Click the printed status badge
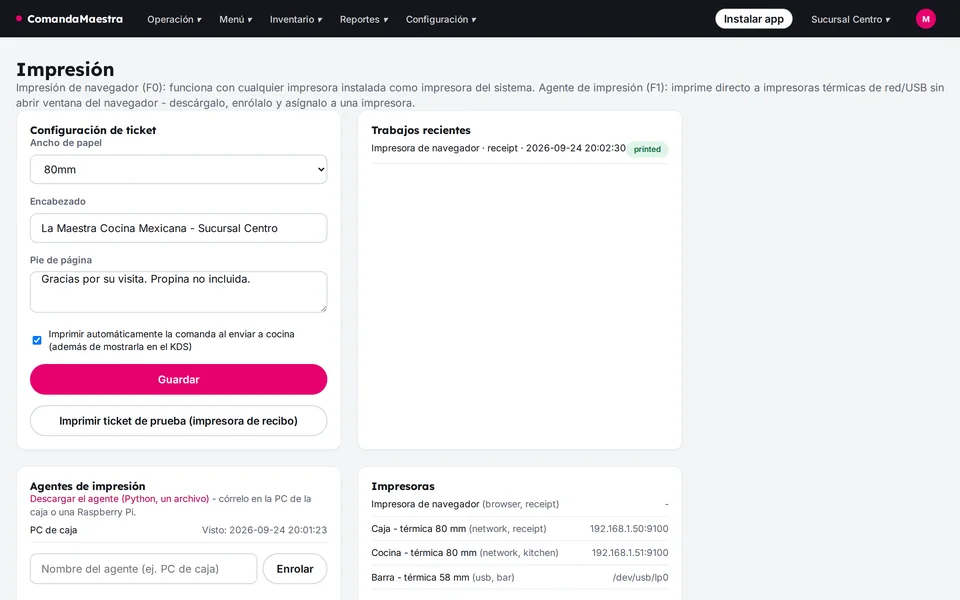The height and width of the screenshot is (600, 960). click(647, 149)
